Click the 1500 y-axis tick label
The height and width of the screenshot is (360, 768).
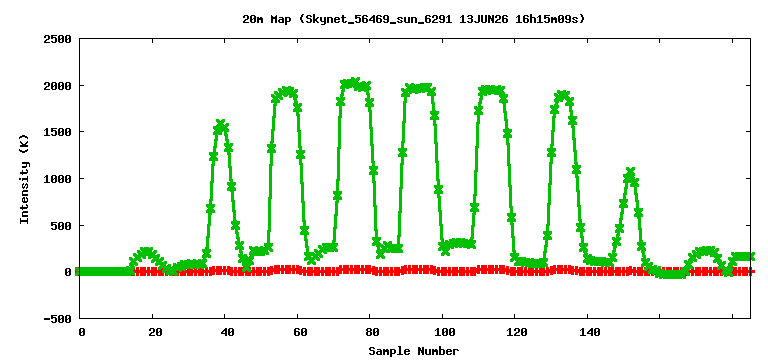58,132
